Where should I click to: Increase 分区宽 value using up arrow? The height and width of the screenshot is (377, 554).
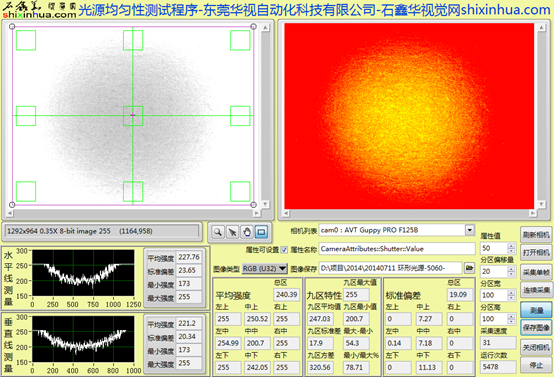(x=511, y=293)
